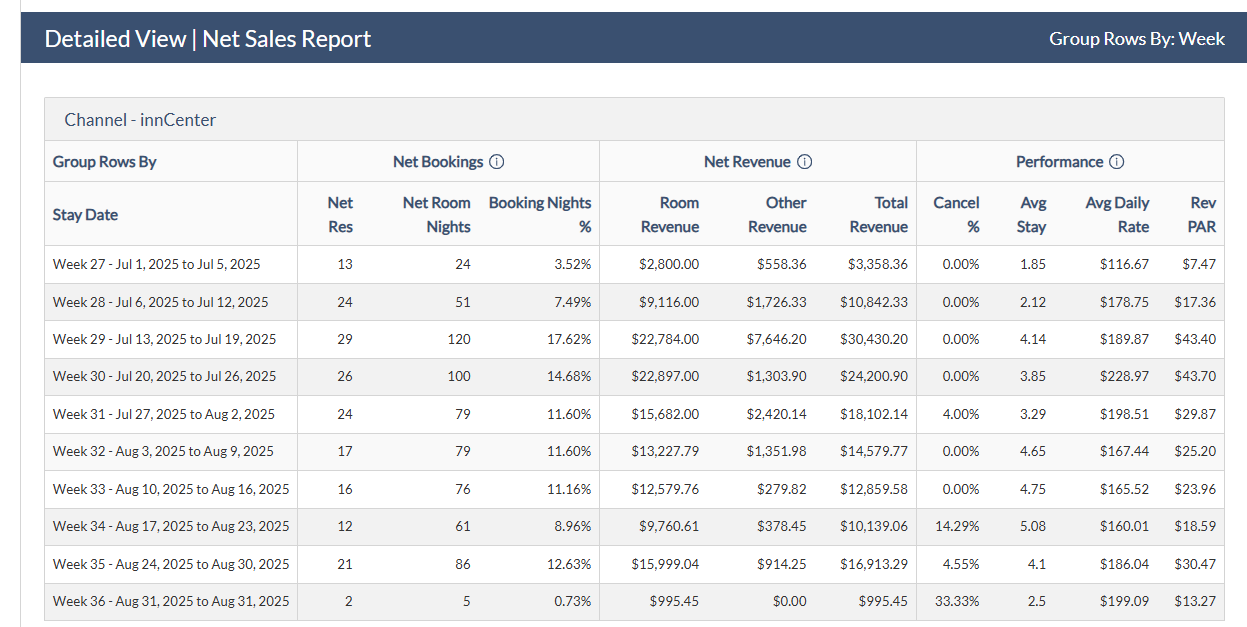Click Week 34 room revenue $9,760.61
Viewport: 1247px width, 627px height.
[x=669, y=527]
